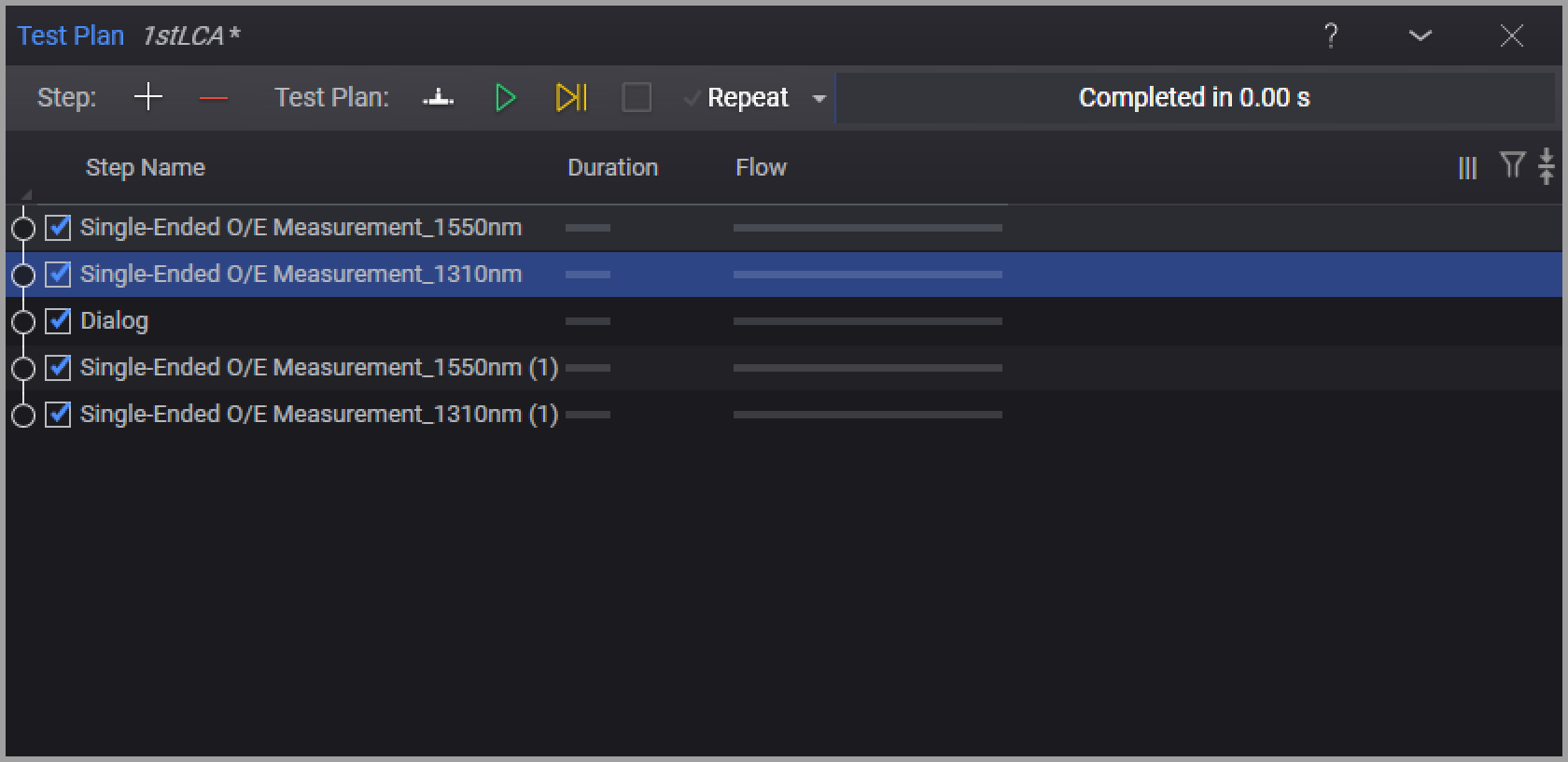Open the column chooser icon

(1467, 168)
